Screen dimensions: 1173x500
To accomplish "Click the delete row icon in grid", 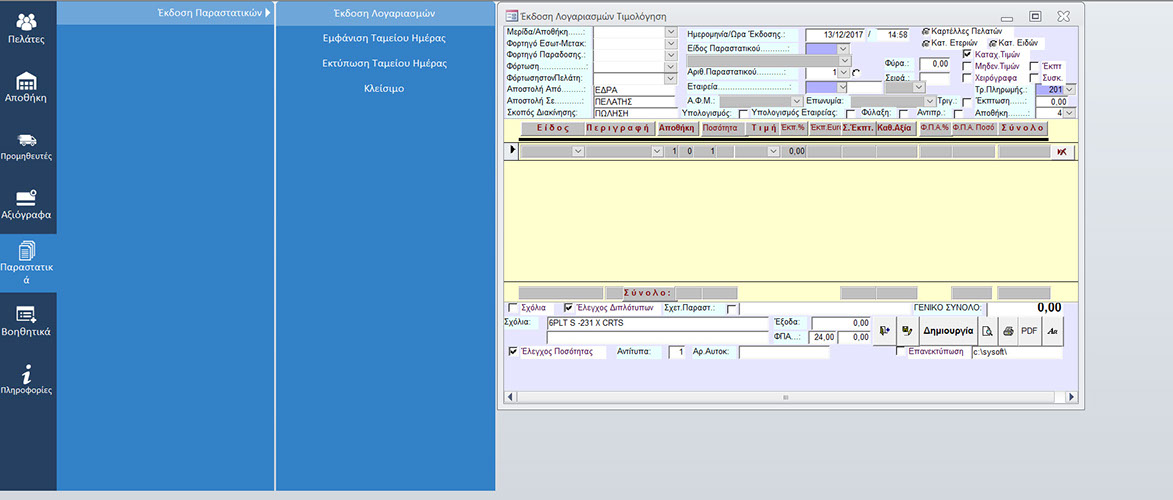I will (x=1062, y=151).
